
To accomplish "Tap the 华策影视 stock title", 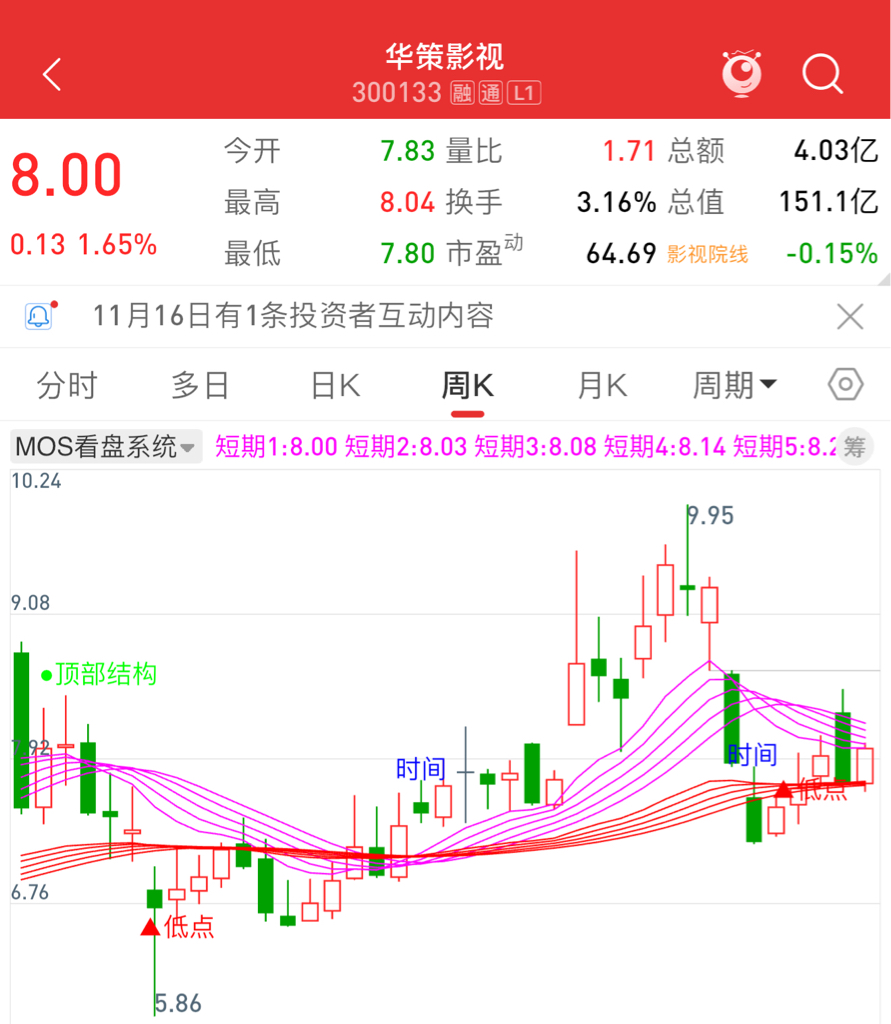I will coord(444,57).
